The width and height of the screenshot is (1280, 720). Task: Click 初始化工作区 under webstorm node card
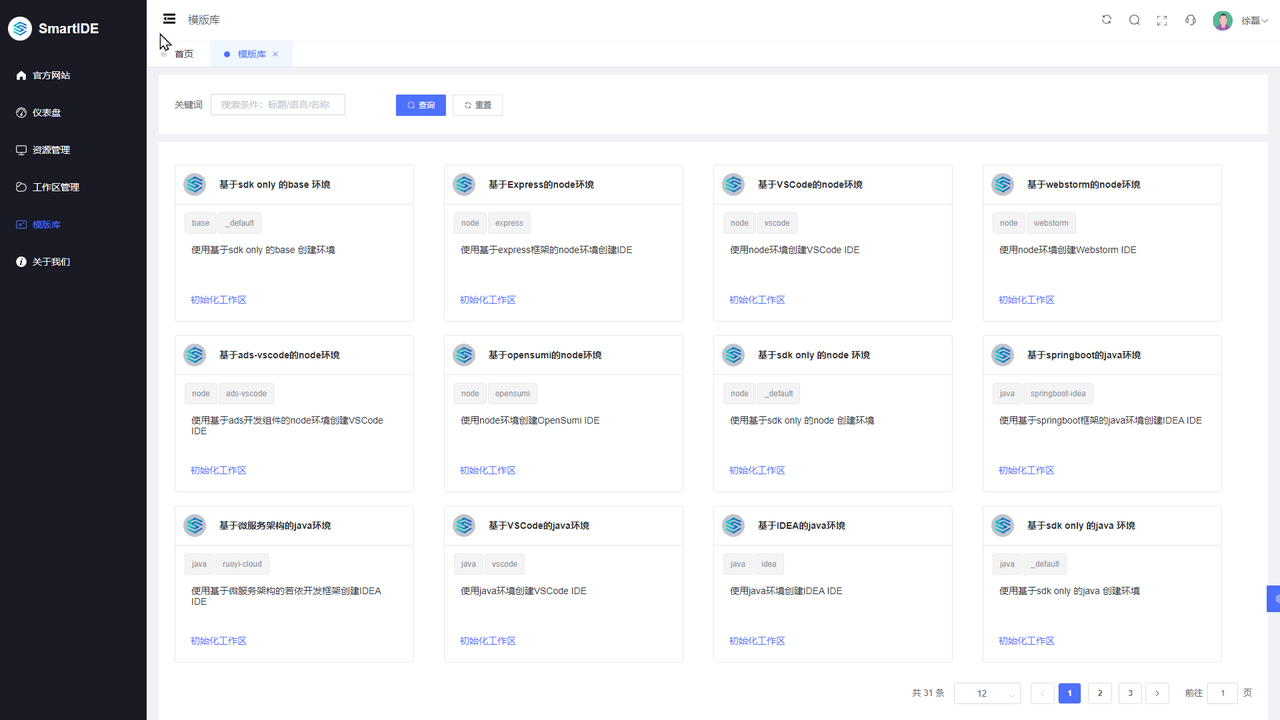pyautogui.click(x=1026, y=300)
